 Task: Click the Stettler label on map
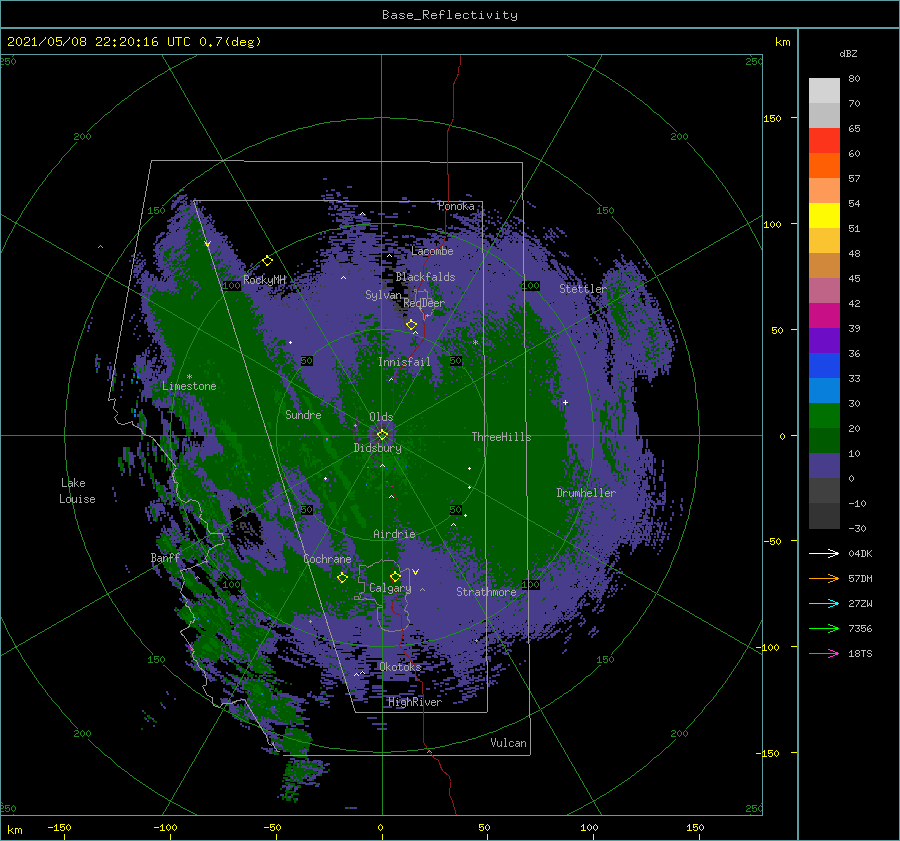coord(583,289)
